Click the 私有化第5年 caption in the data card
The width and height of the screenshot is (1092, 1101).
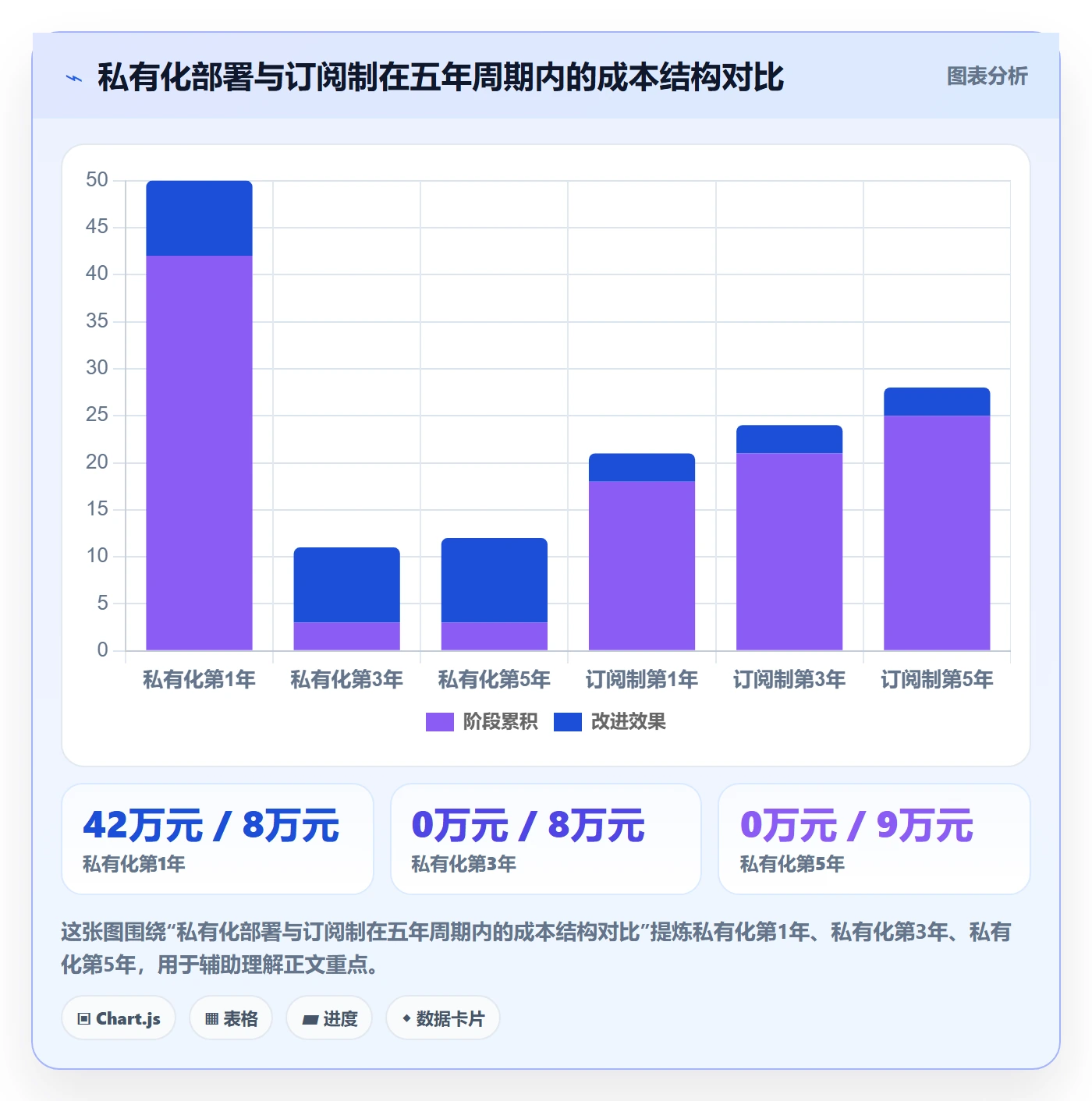tap(792, 864)
